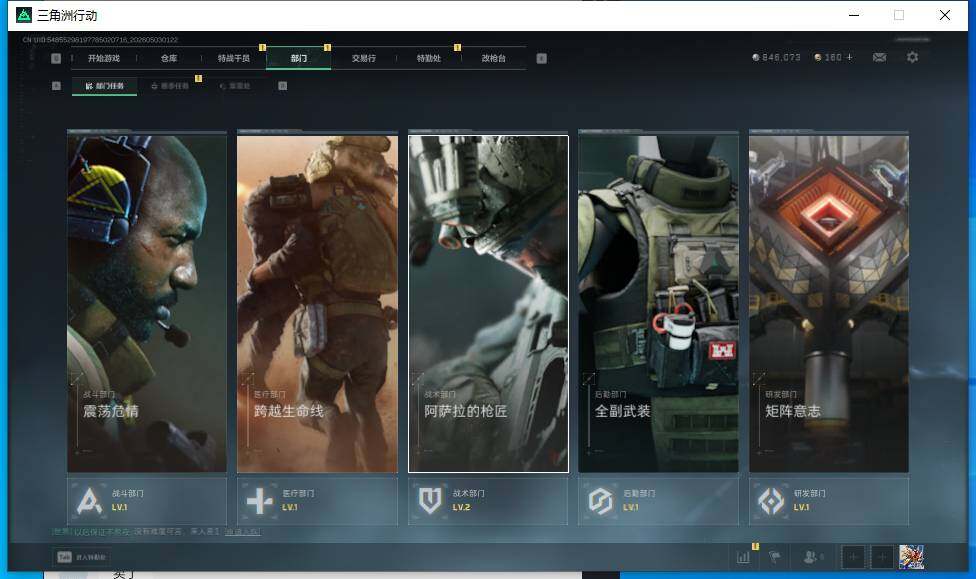This screenshot has width=976, height=579.
Task: Switch to the 改枪台 tab
Action: tap(494, 58)
